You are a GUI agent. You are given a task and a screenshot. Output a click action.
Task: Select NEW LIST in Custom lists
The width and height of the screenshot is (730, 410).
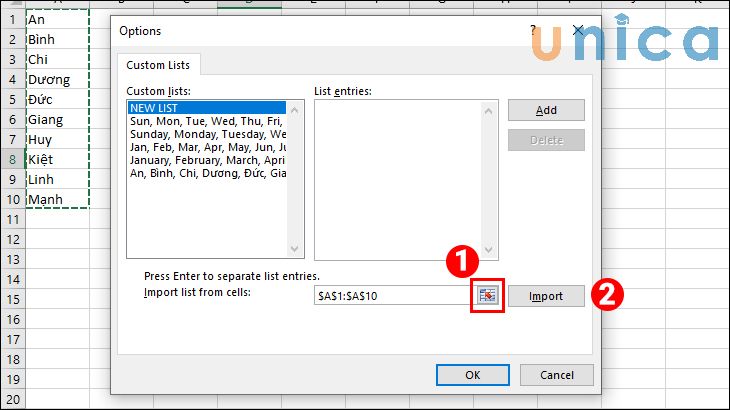160,108
